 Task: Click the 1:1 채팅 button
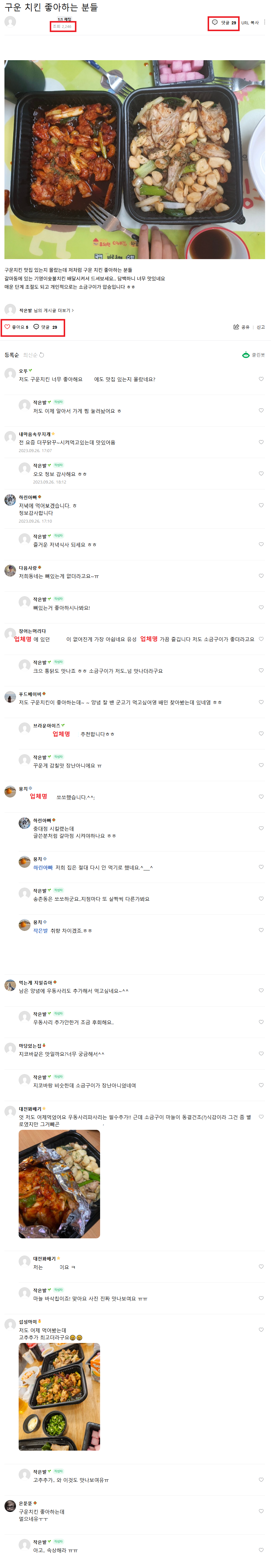[x=64, y=20]
